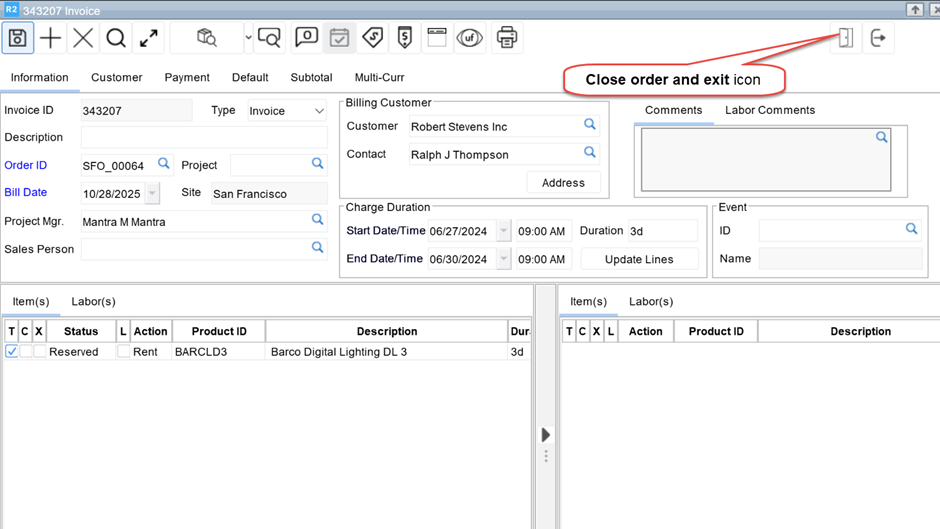Uncheck the T checkbox on the Reserved row
This screenshot has width=940, height=529.
12,352
